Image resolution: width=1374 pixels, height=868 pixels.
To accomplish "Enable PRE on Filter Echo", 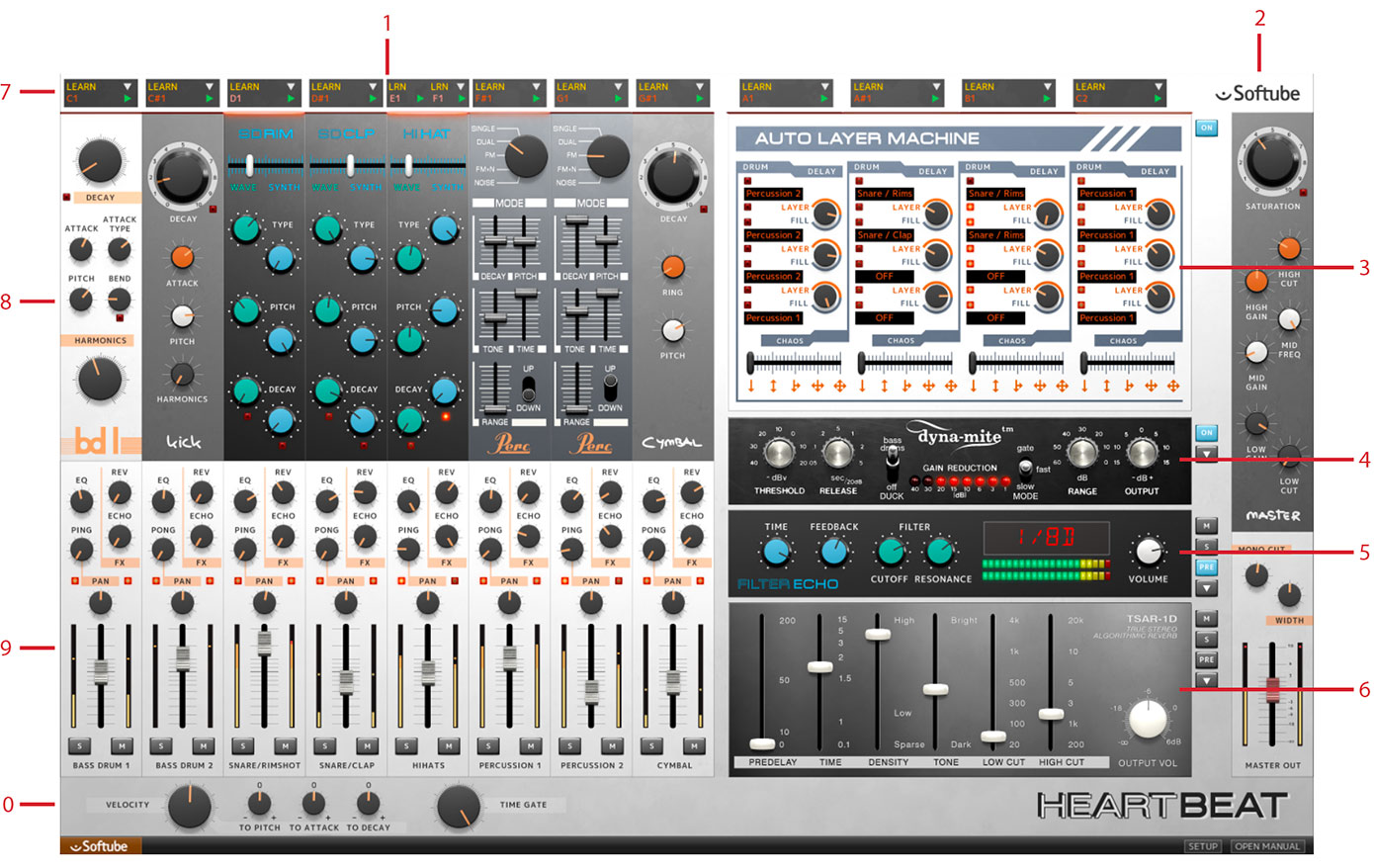I will tap(1206, 567).
